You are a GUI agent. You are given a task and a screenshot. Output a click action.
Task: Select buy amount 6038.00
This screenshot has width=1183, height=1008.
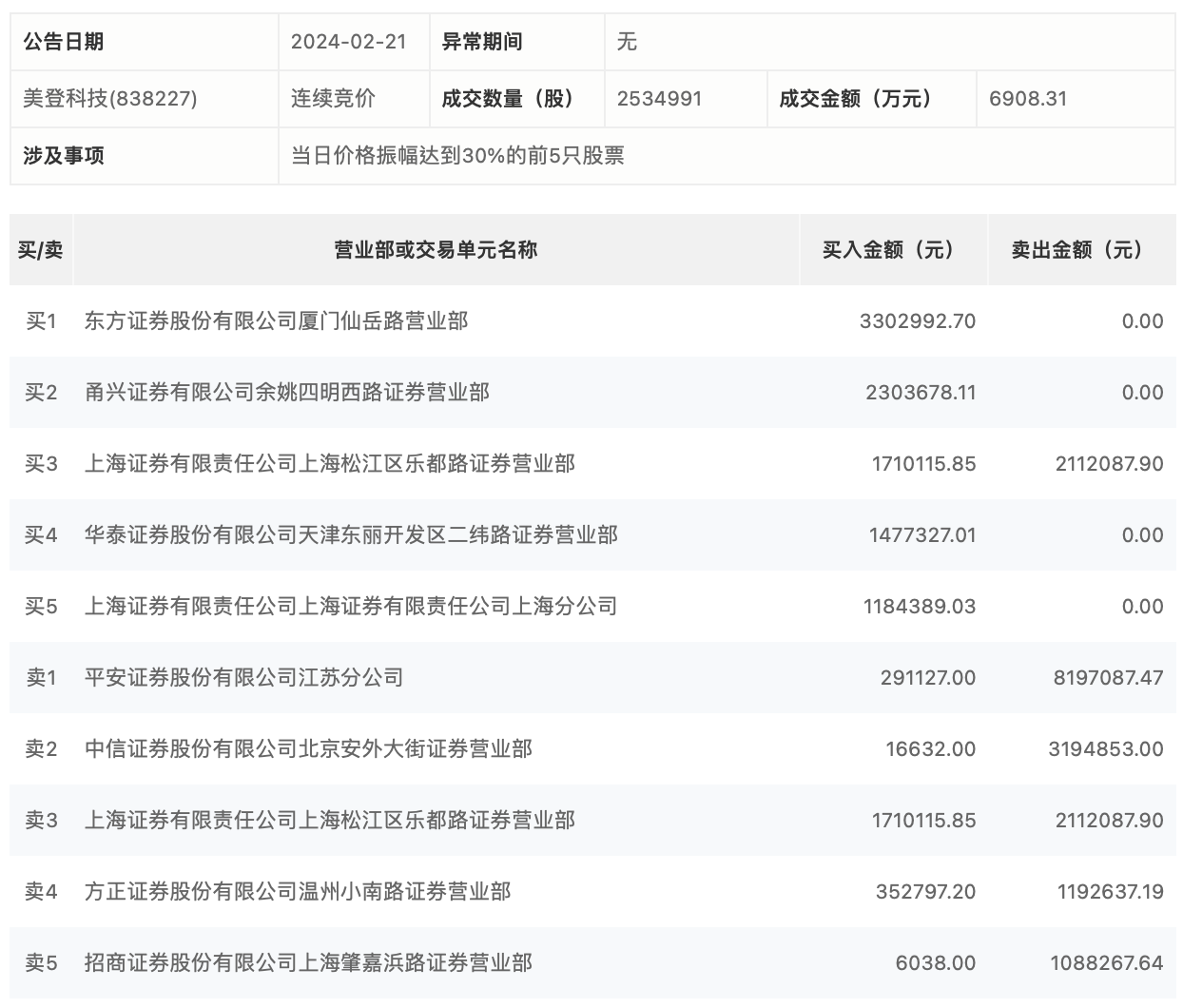click(x=936, y=963)
